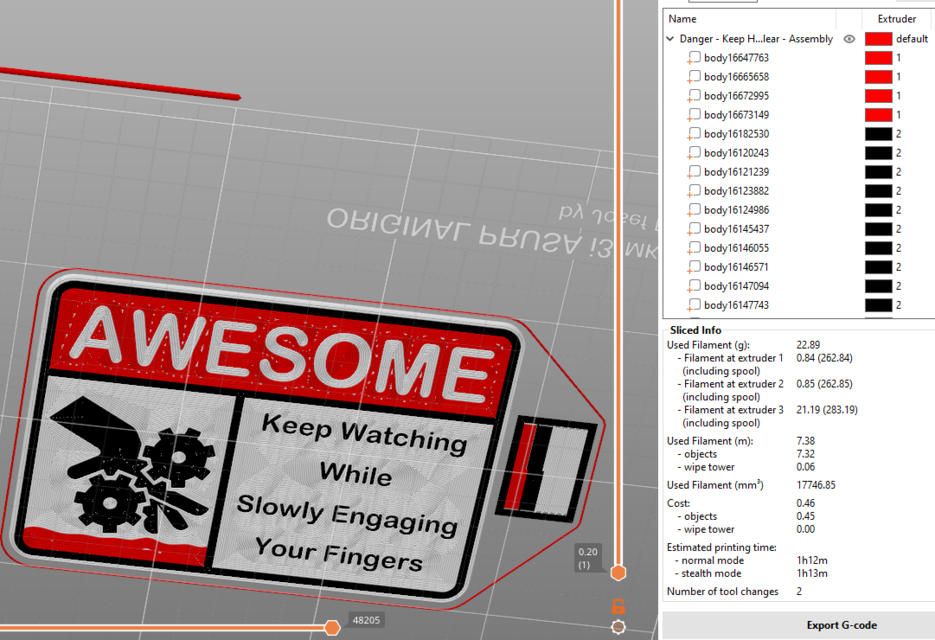Hide the Danger assembly with the eye icon

pyautogui.click(x=849, y=38)
